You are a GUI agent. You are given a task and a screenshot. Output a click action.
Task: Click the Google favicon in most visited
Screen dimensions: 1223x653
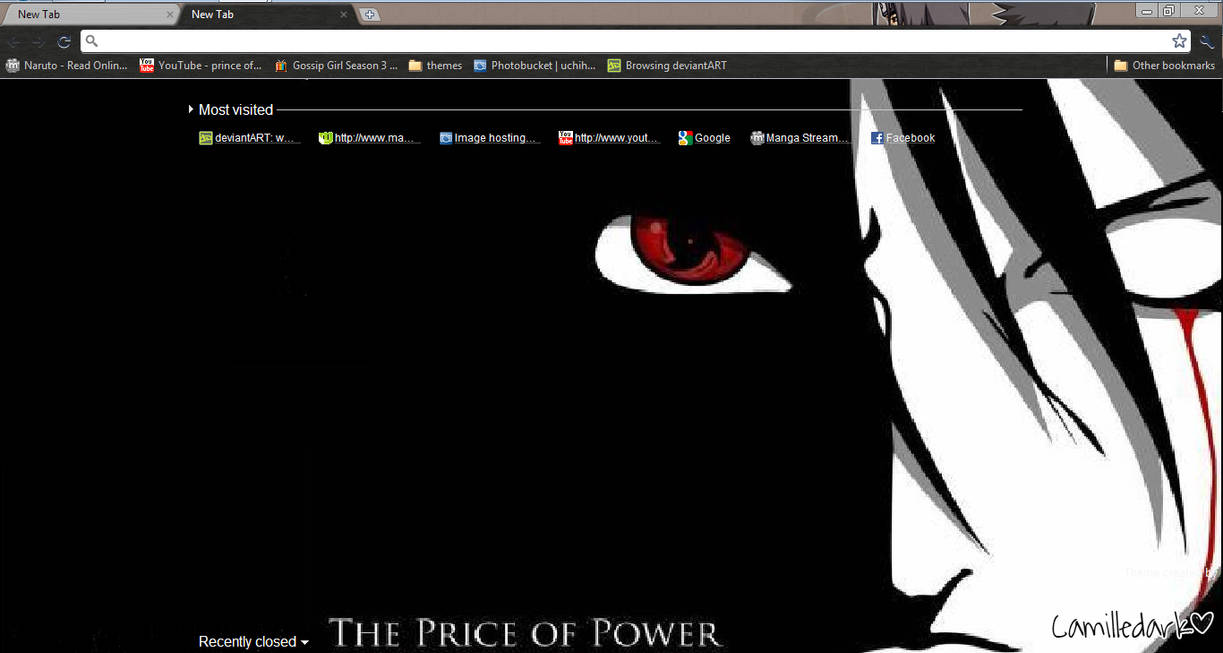(x=685, y=138)
